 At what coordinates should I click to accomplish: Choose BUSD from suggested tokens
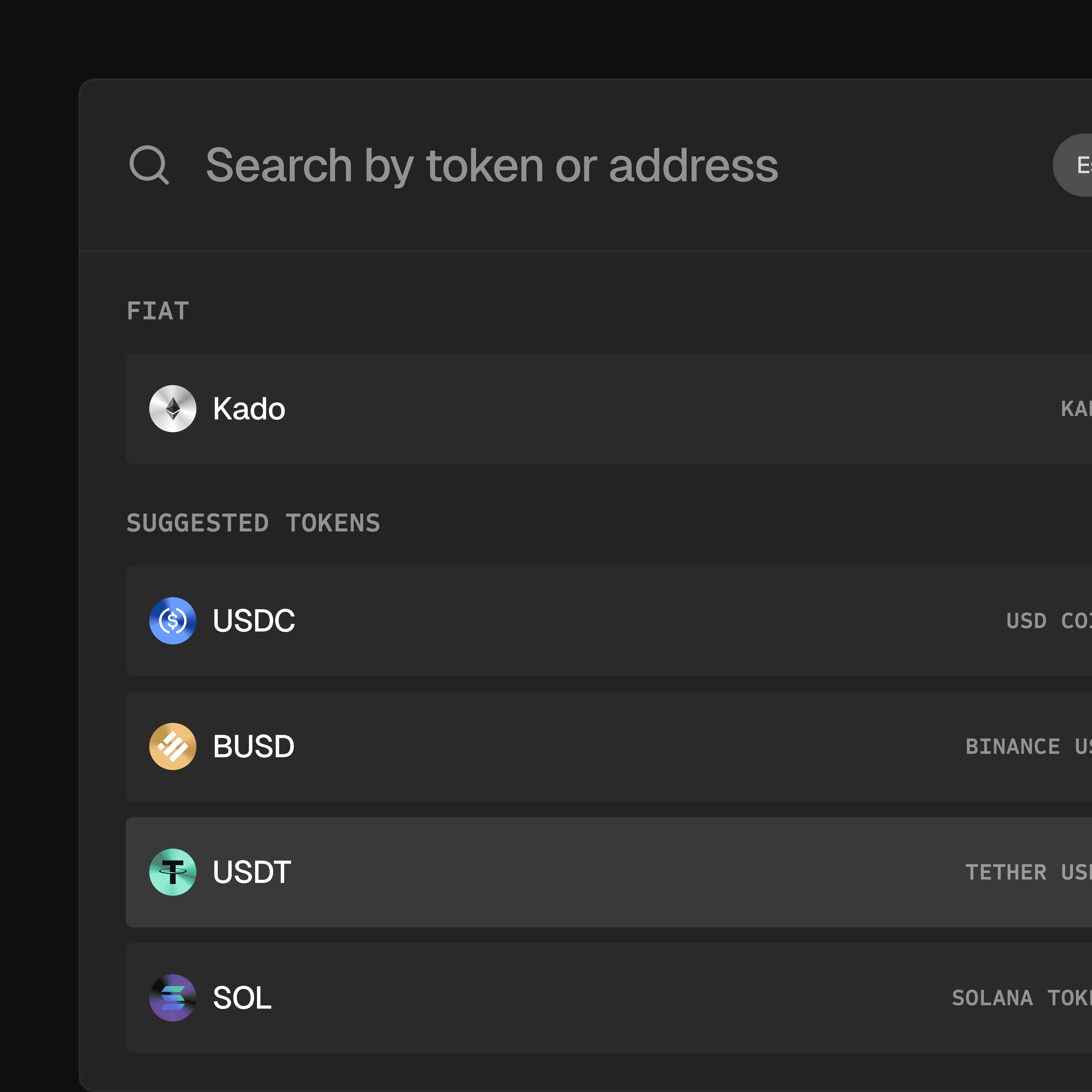(609, 746)
